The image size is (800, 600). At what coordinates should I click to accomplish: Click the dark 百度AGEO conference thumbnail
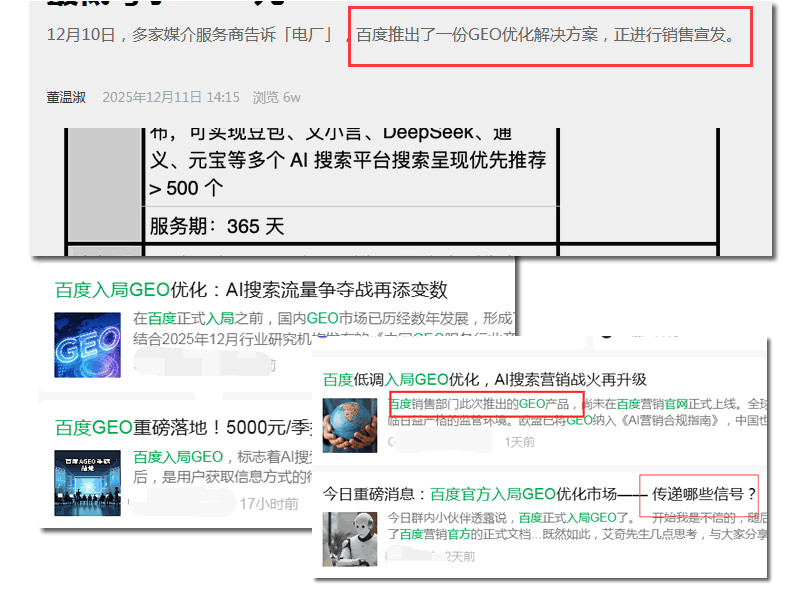[86, 484]
